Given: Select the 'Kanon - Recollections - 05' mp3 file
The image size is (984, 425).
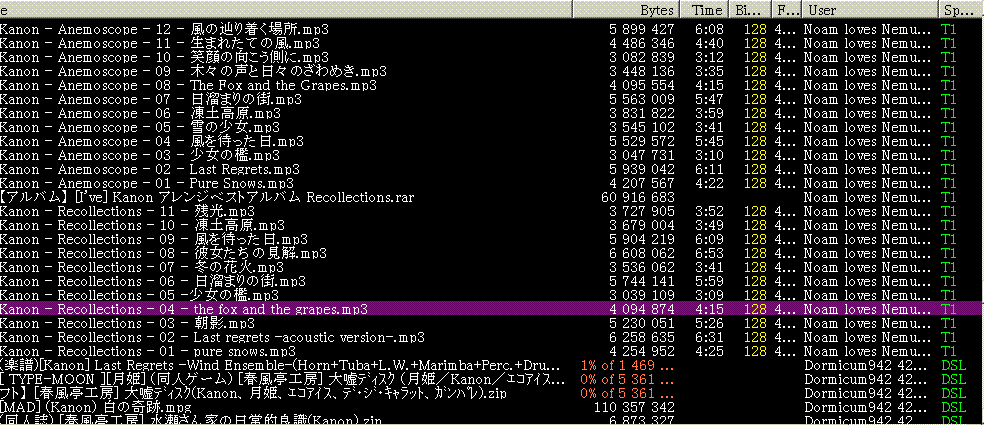Looking at the screenshot, I should 139,295.
